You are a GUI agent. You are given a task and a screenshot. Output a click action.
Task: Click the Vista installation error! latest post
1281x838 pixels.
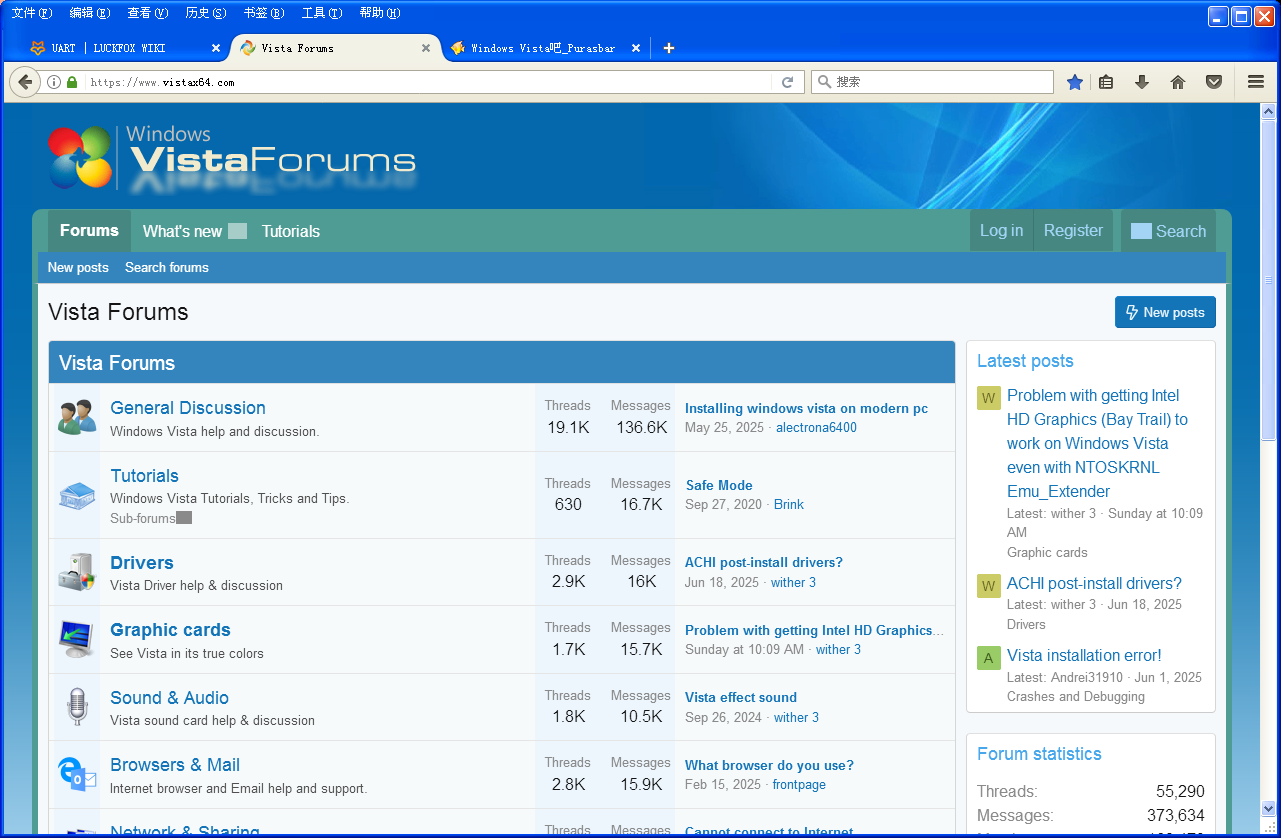[1084, 656]
